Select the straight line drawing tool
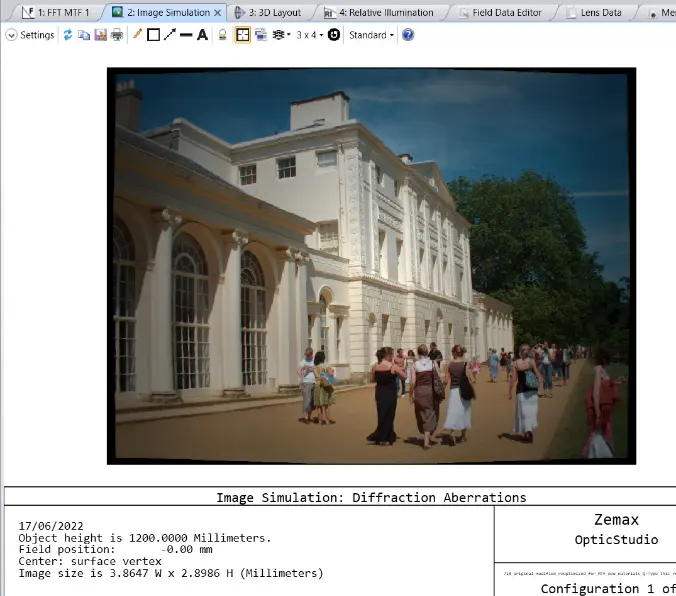This screenshot has height=596, width=676. pyautogui.click(x=185, y=35)
